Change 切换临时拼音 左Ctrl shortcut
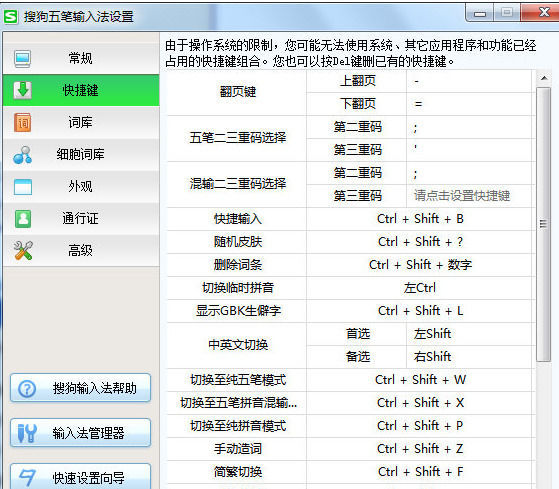This screenshot has height=489, width=559. pos(419,288)
